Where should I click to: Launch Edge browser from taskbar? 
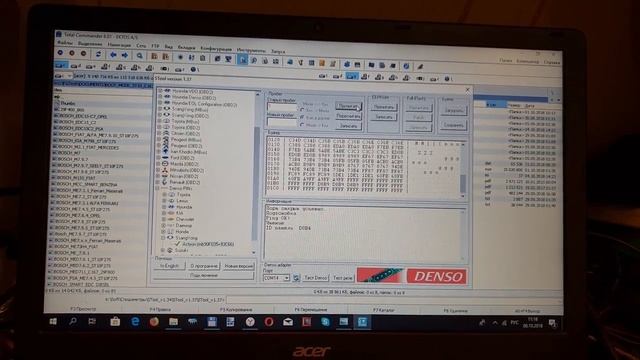tap(135, 322)
